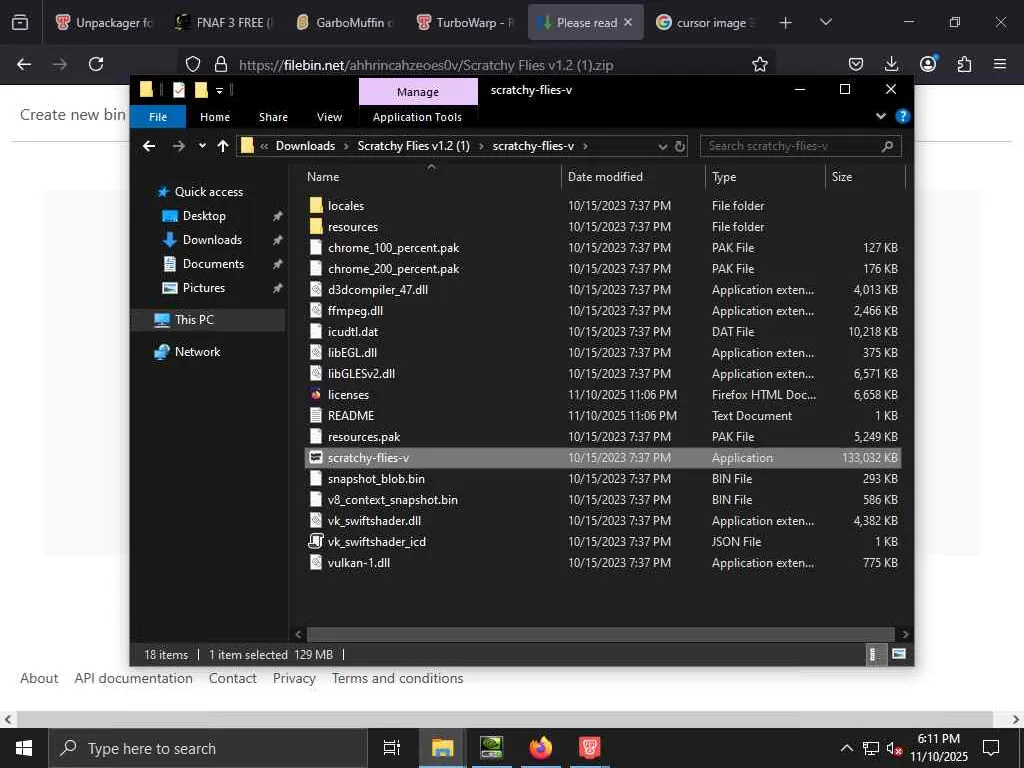
Task: Select the snapshot_blob.bin file
Action: coord(376,479)
